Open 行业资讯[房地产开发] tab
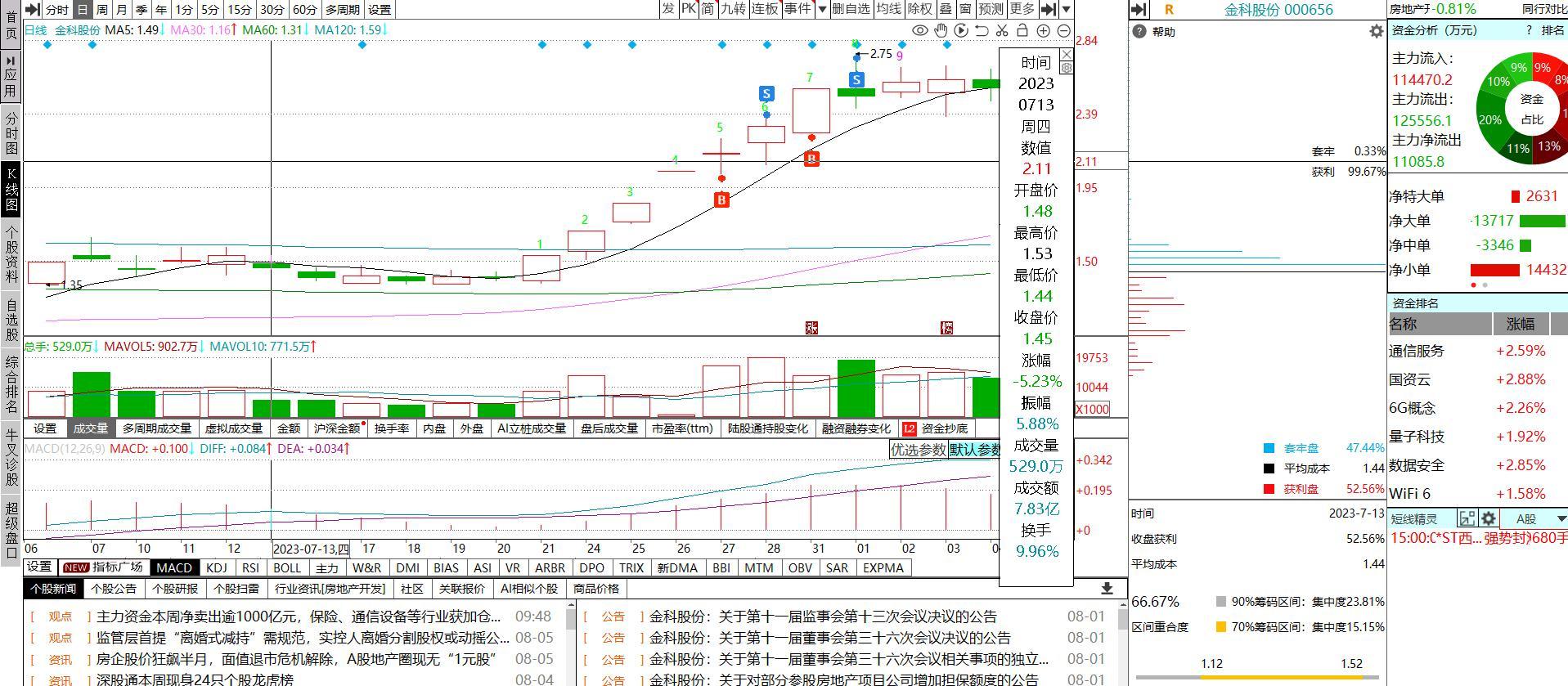Screen dimensions: 1568x686 pyautogui.click(x=330, y=589)
